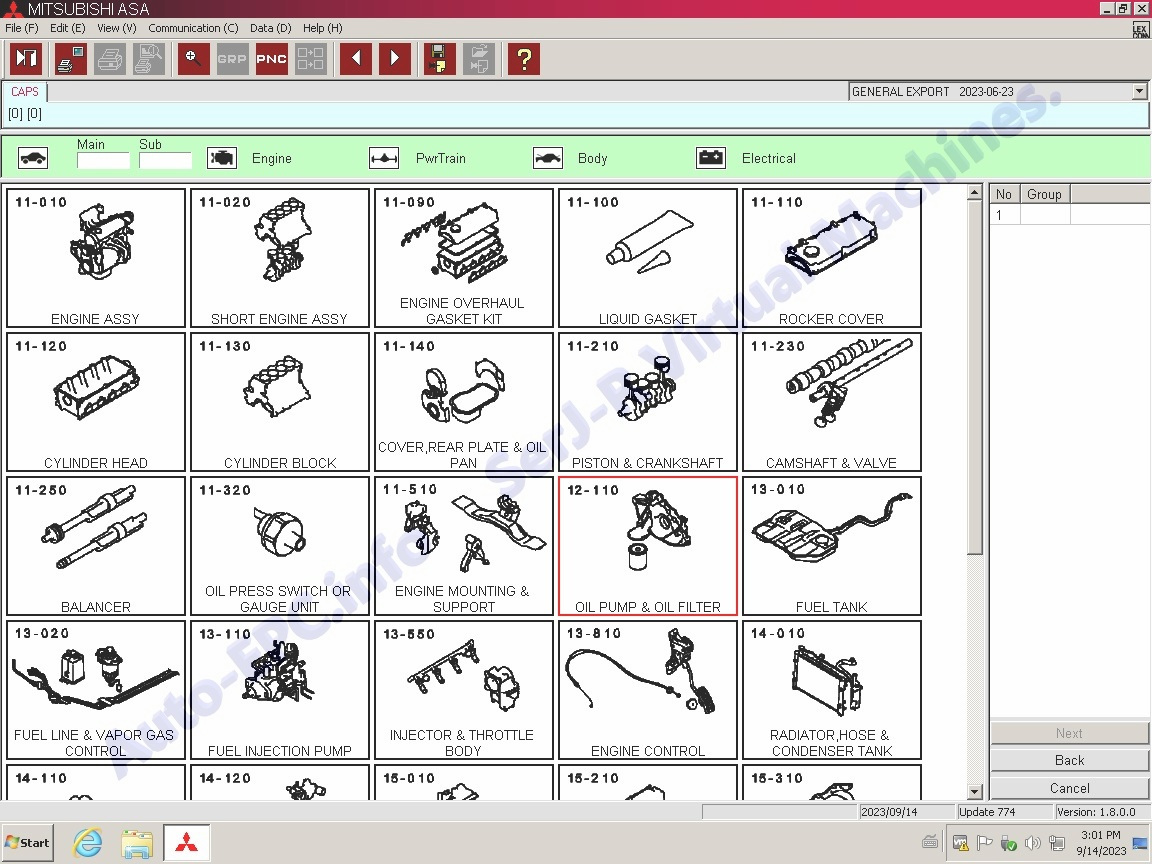The image size is (1152, 864).
Task: Open the Communication (C) menu
Action: (x=193, y=28)
